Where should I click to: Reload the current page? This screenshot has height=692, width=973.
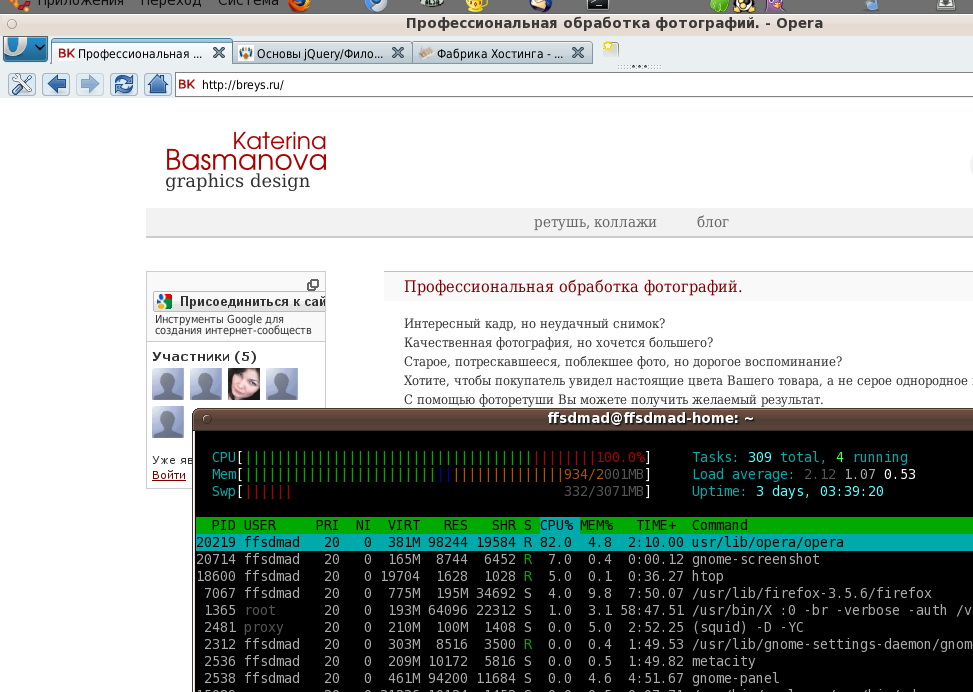[124, 85]
